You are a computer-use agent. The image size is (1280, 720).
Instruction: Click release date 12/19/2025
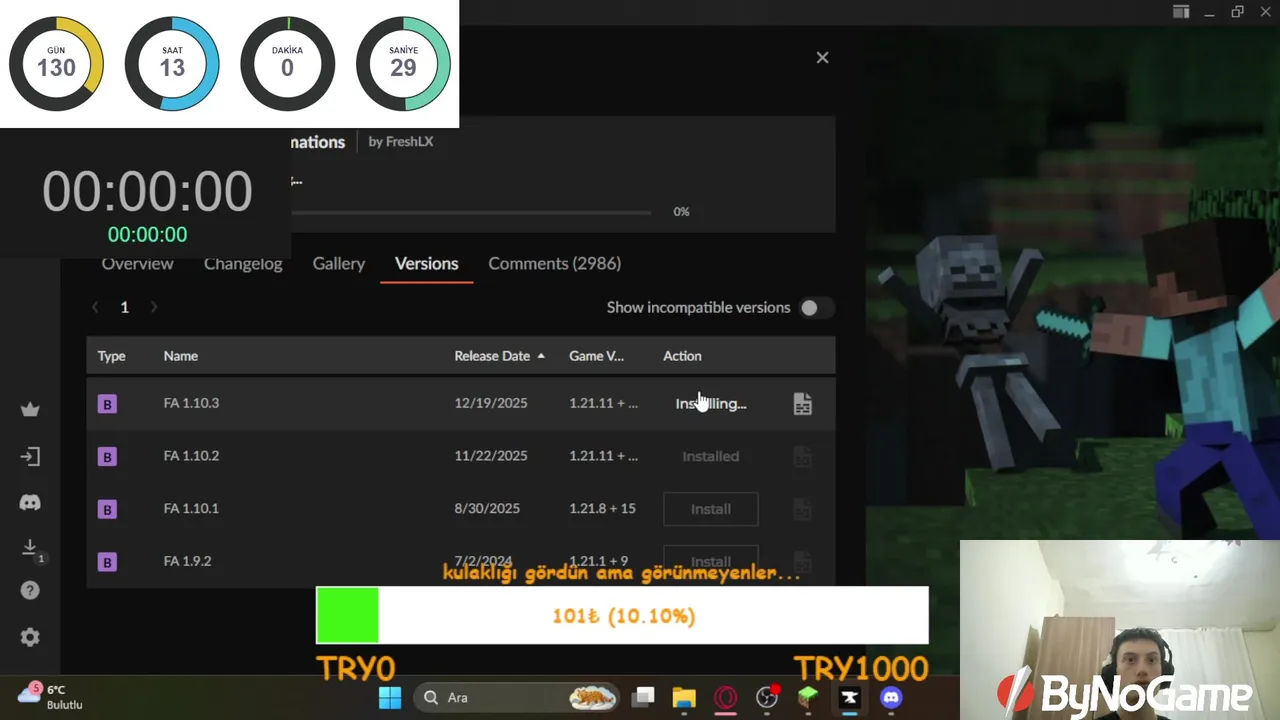490,403
